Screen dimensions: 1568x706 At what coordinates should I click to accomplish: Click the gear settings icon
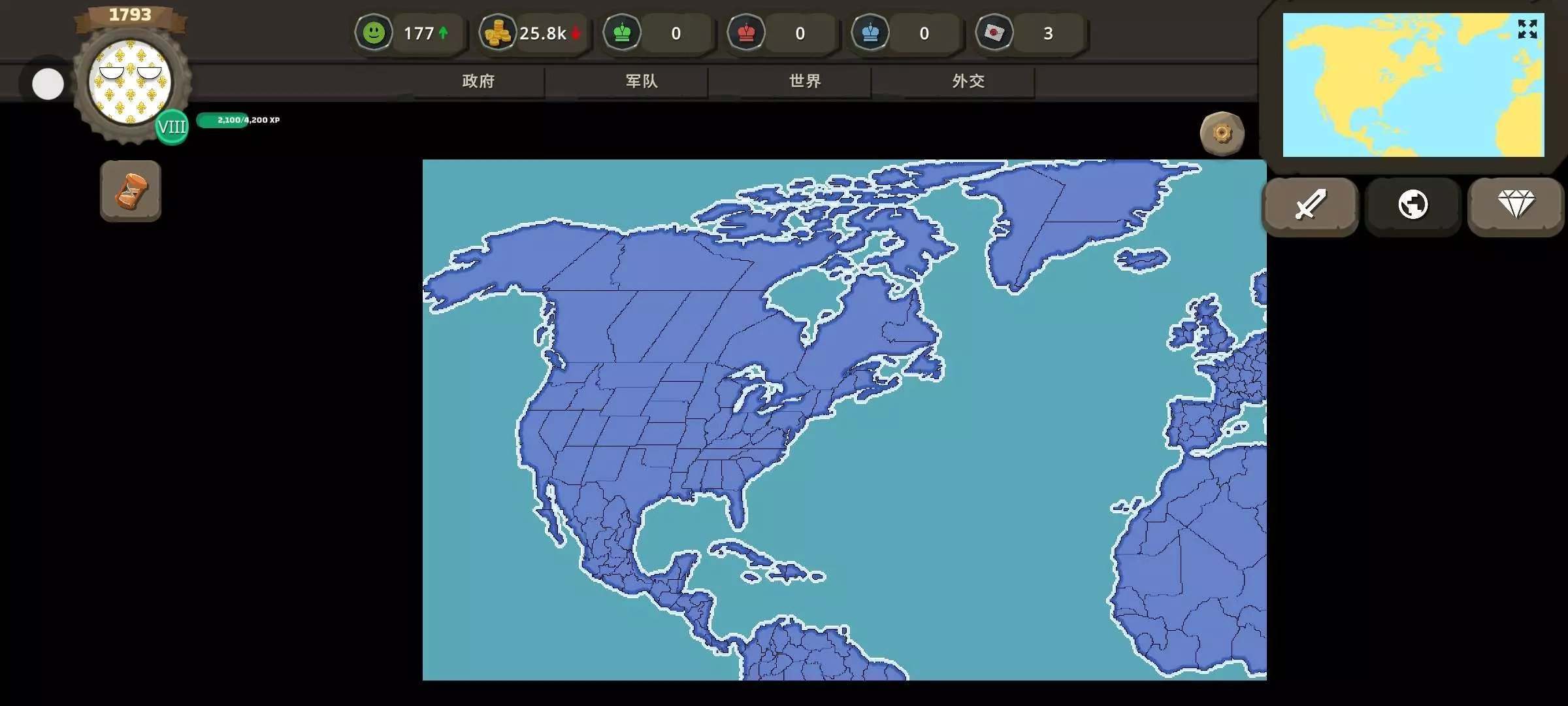(1222, 134)
